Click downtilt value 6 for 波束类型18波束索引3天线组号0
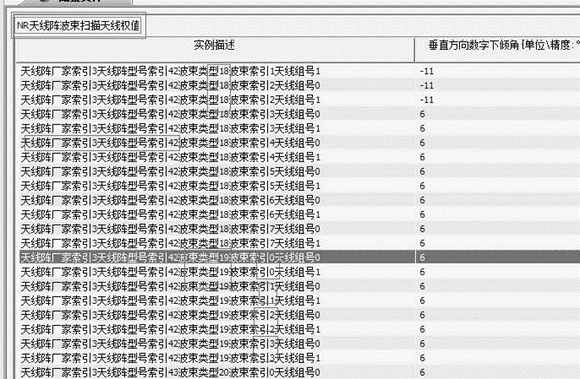 tap(422, 114)
